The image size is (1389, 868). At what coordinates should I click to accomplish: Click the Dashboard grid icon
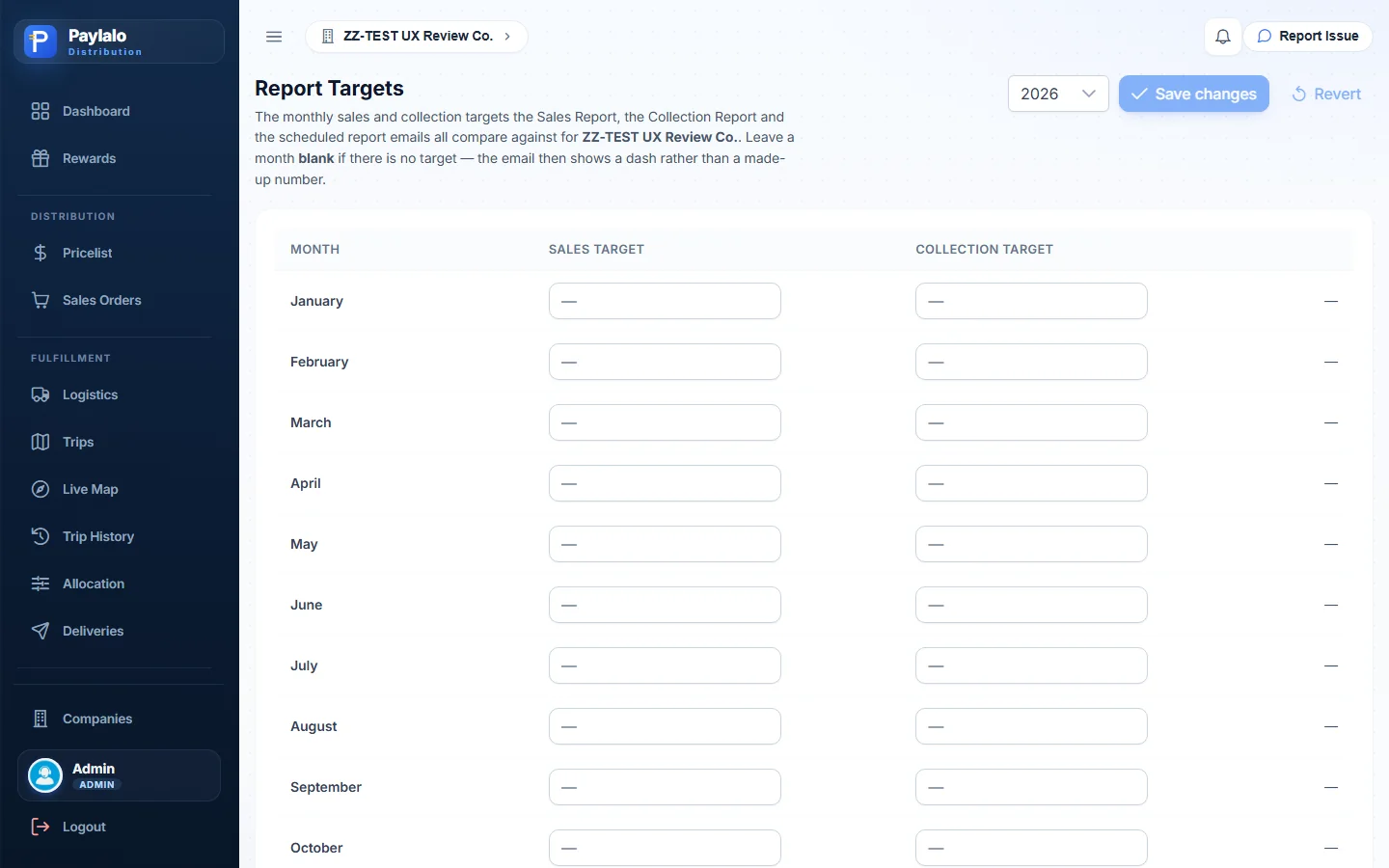click(41, 111)
